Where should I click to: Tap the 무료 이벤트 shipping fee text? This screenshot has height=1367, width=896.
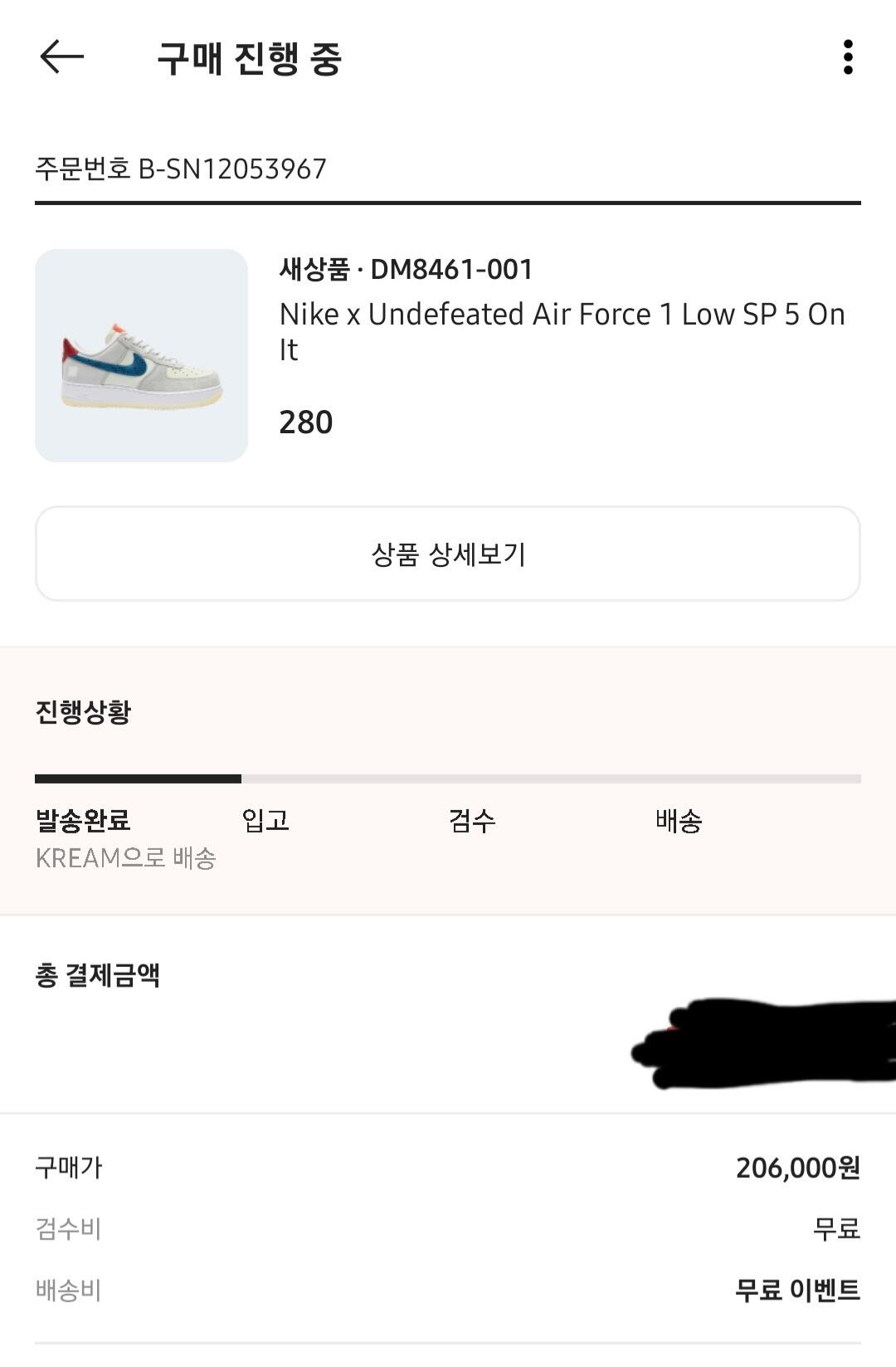(x=797, y=1290)
